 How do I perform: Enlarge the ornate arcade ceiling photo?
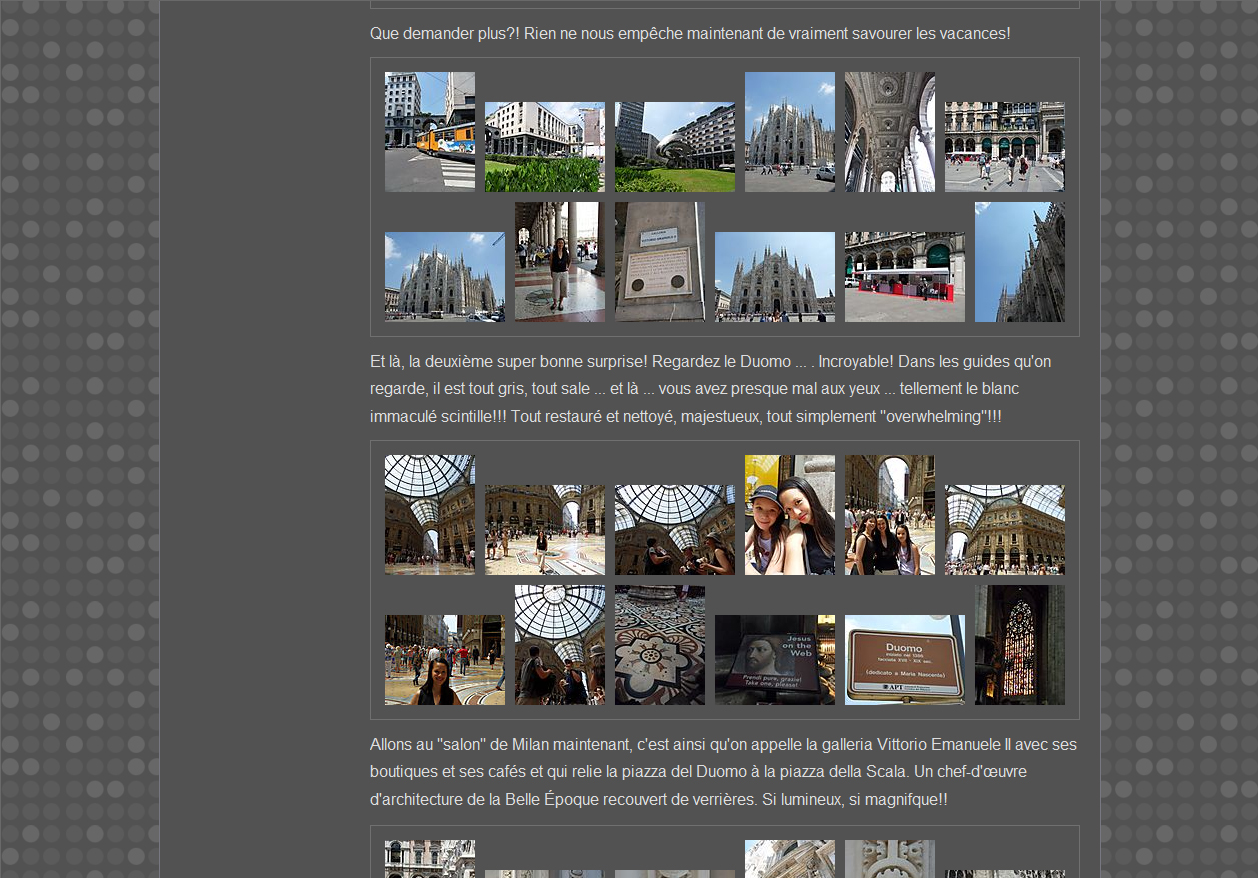[889, 131]
